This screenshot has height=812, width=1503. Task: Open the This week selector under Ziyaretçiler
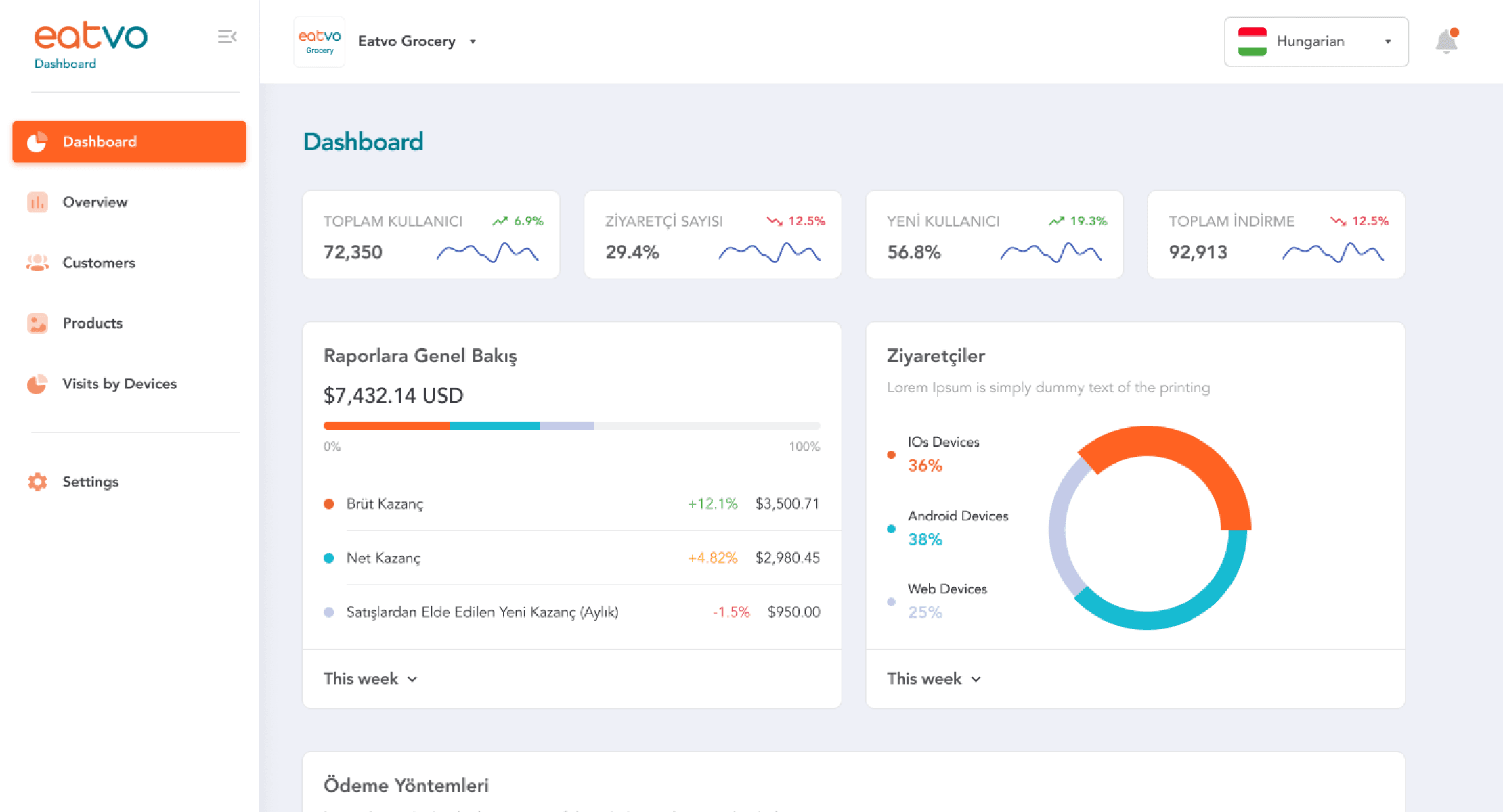click(934, 678)
